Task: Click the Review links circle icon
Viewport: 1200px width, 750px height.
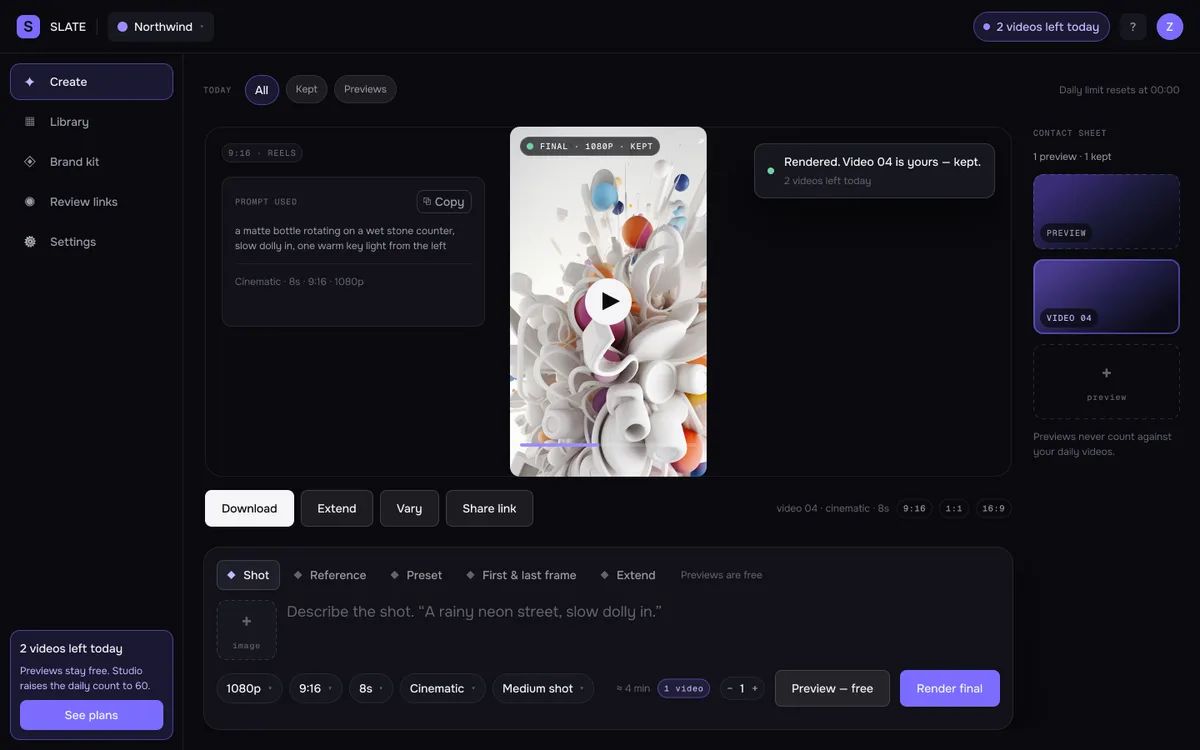Action: point(30,202)
